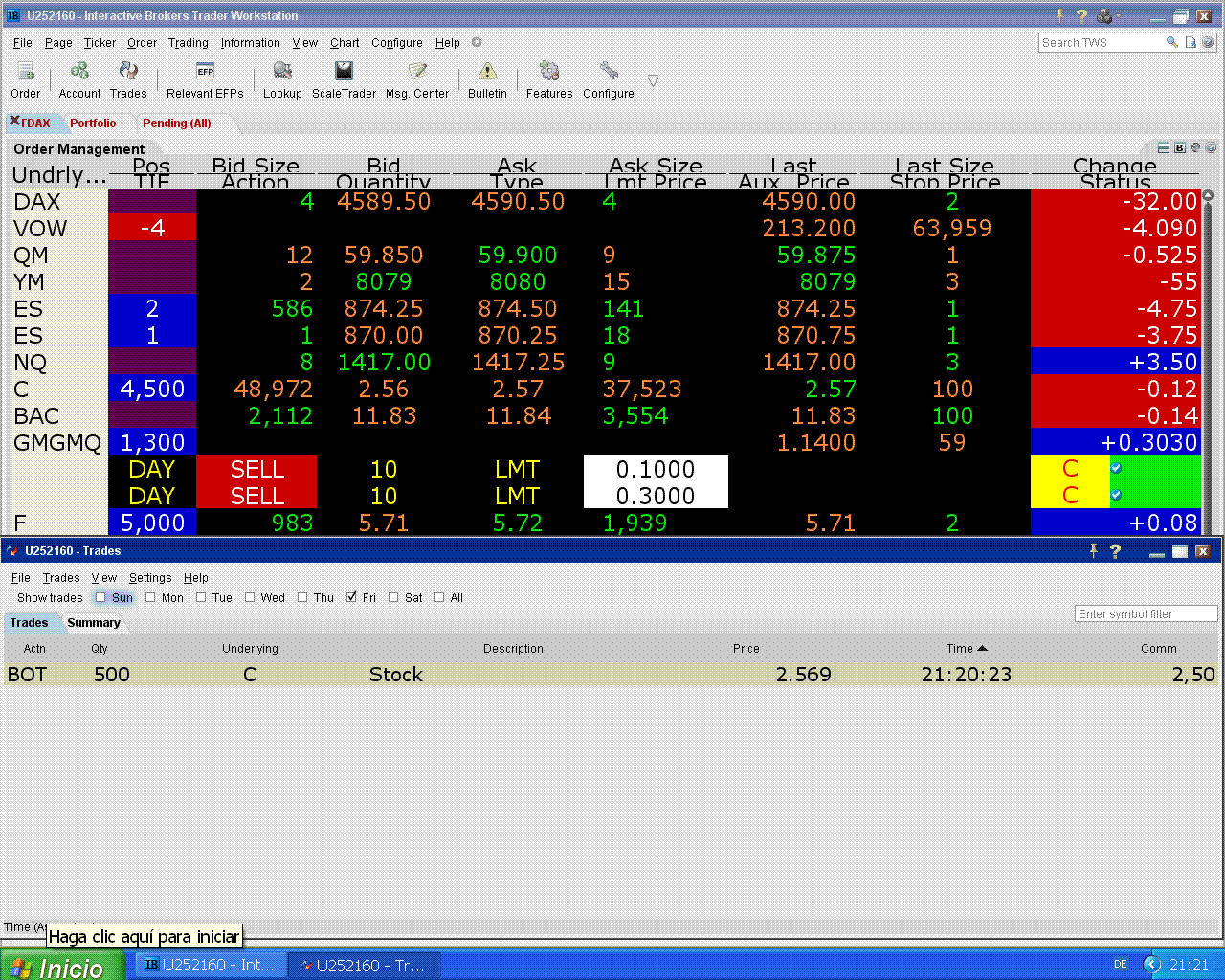Viewport: 1225px width, 980px height.
Task: Pin the Trades window with its pin icon
Action: click(x=1093, y=550)
